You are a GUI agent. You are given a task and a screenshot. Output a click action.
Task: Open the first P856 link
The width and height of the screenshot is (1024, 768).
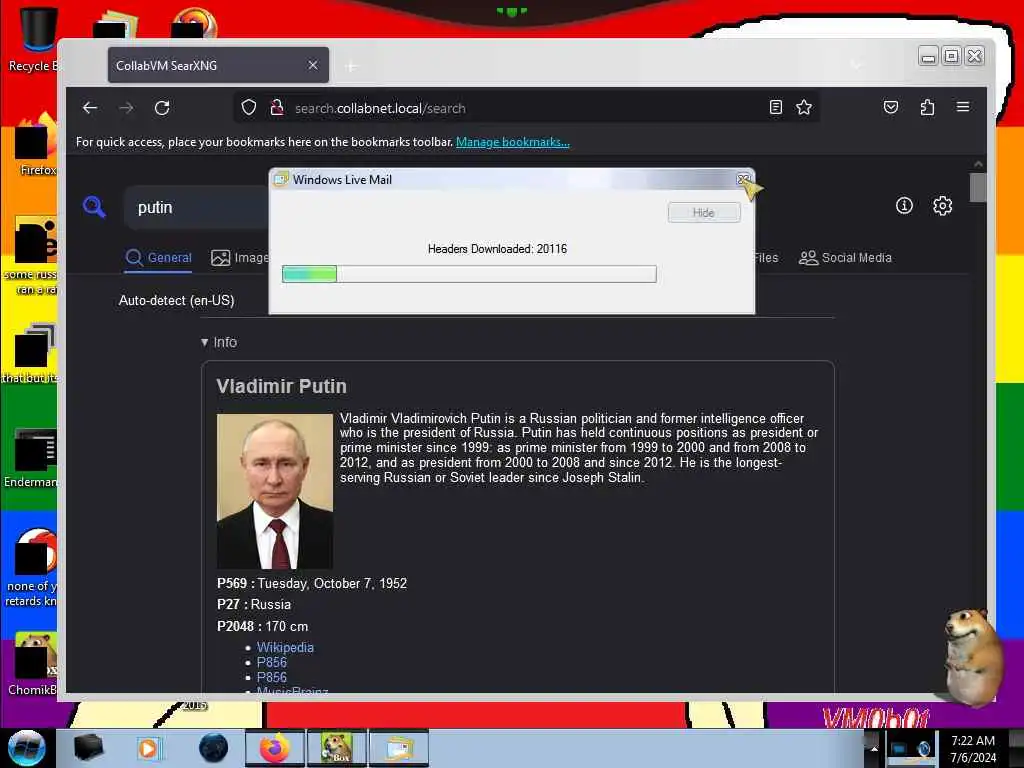(272, 662)
